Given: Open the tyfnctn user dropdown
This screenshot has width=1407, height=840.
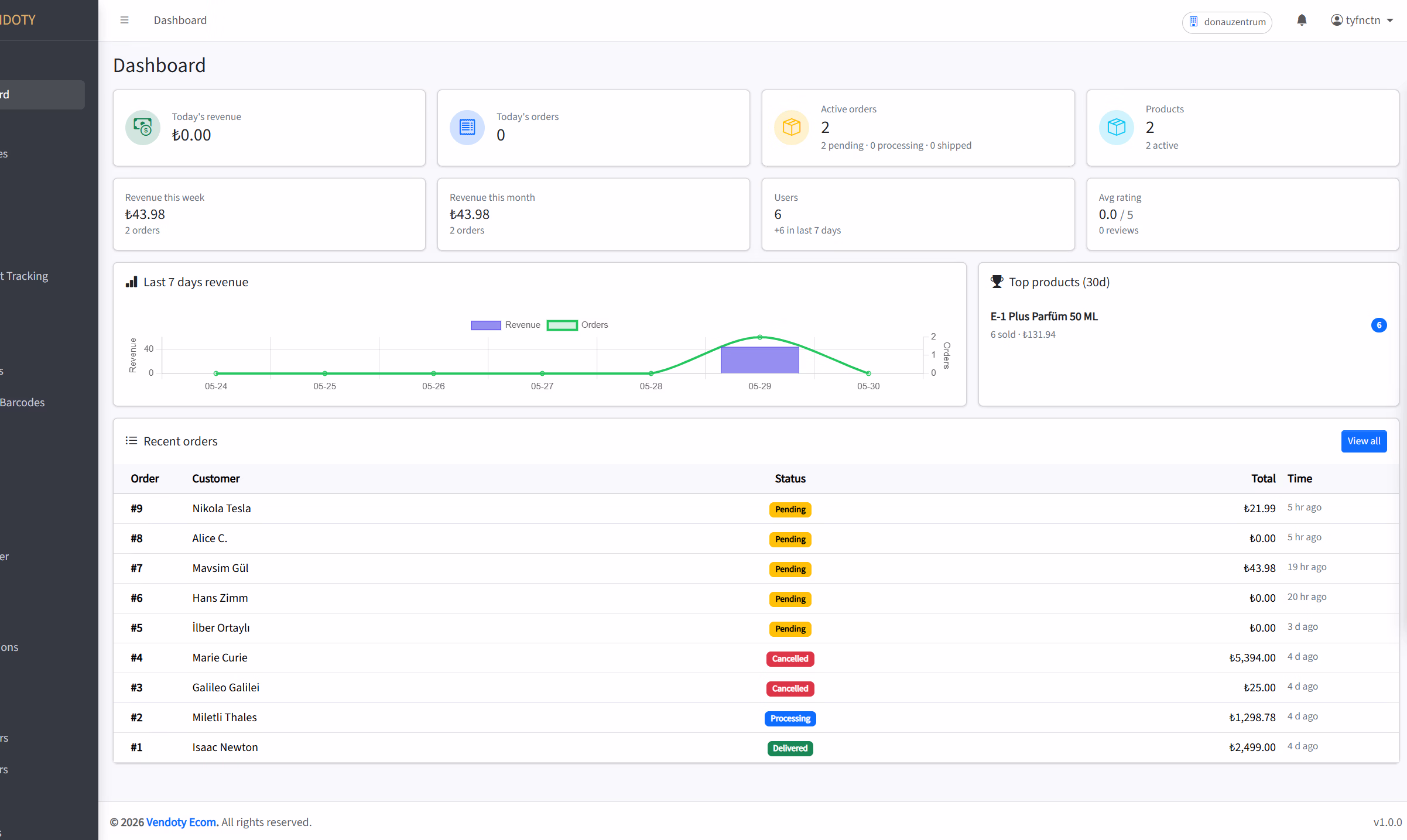Looking at the screenshot, I should click(1362, 20).
